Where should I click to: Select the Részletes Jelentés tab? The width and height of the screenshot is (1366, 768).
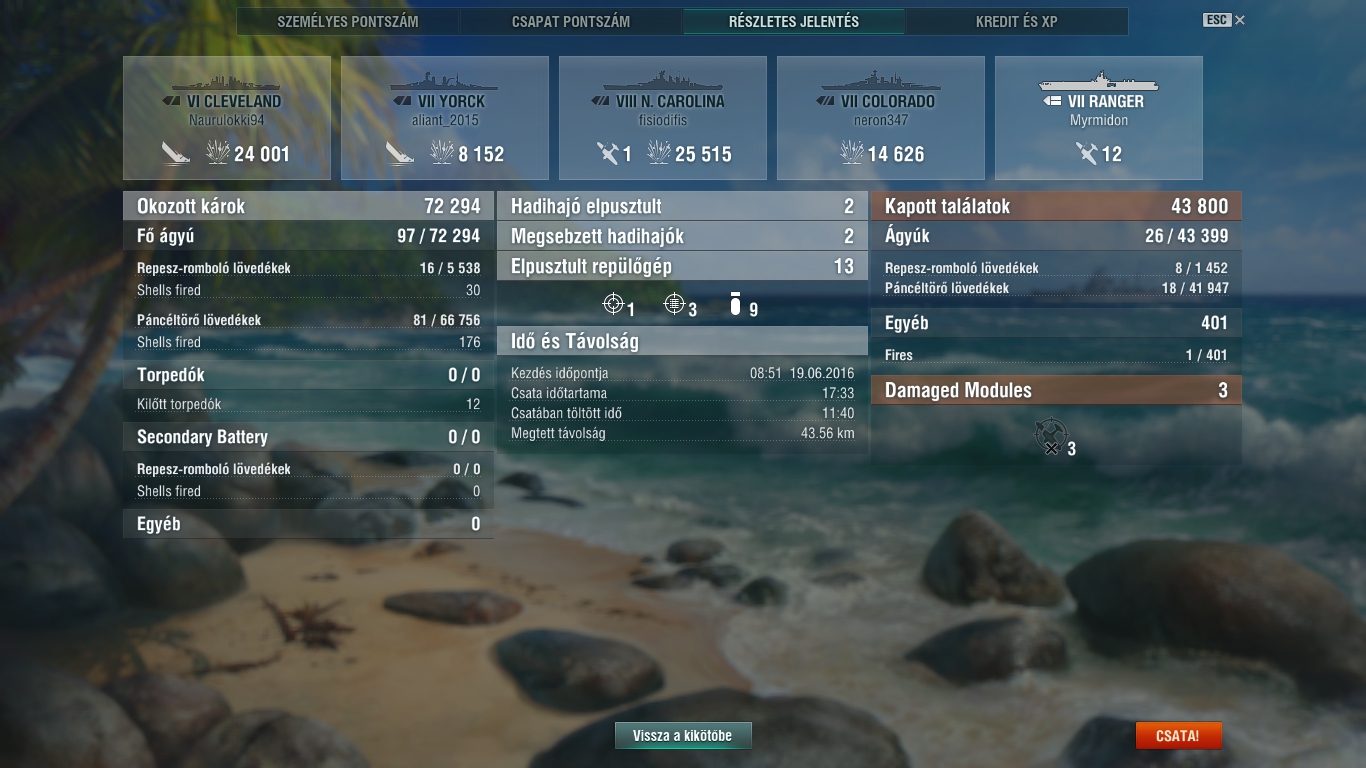coord(794,21)
